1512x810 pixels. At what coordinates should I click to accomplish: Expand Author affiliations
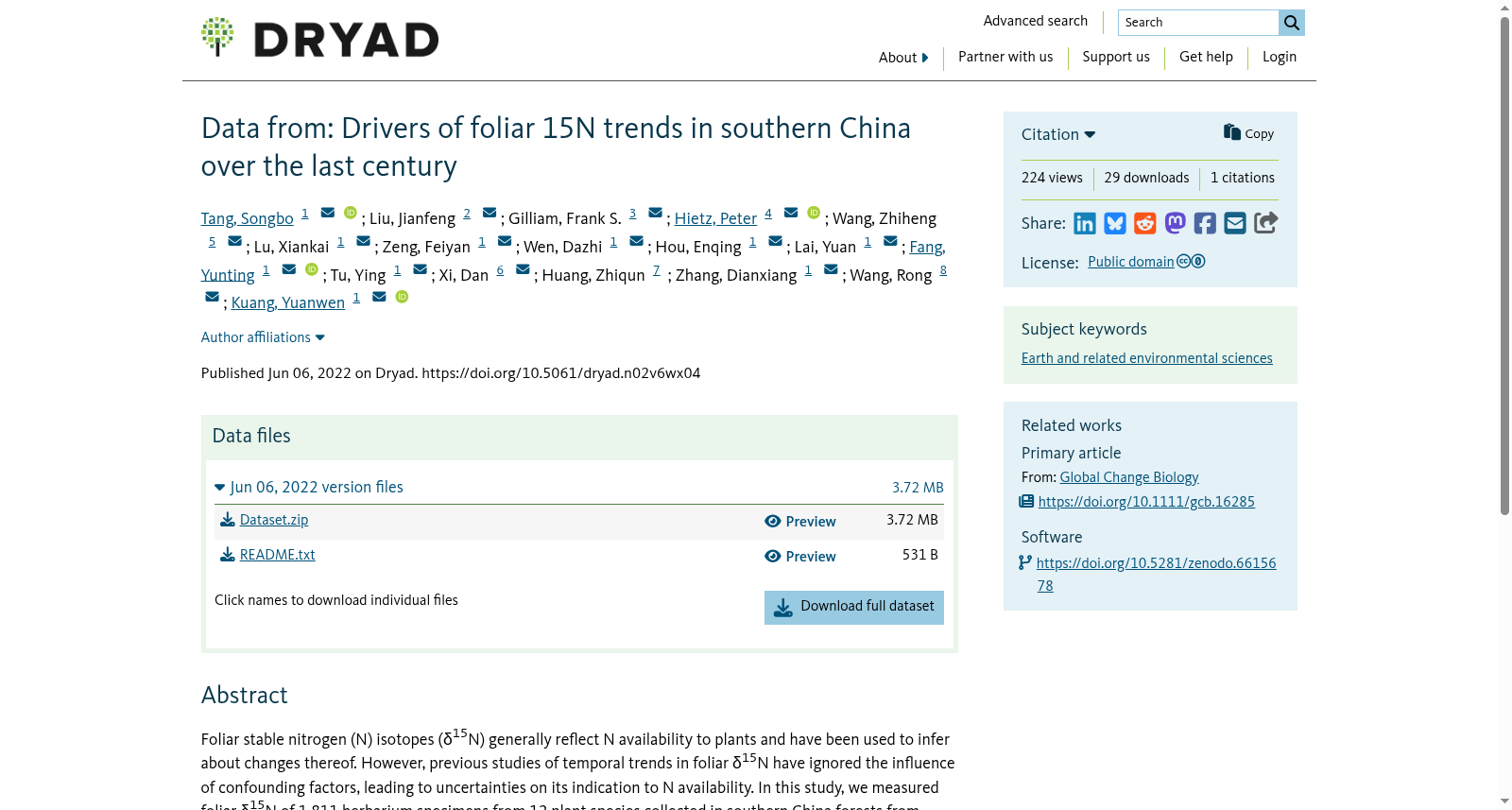(x=263, y=337)
